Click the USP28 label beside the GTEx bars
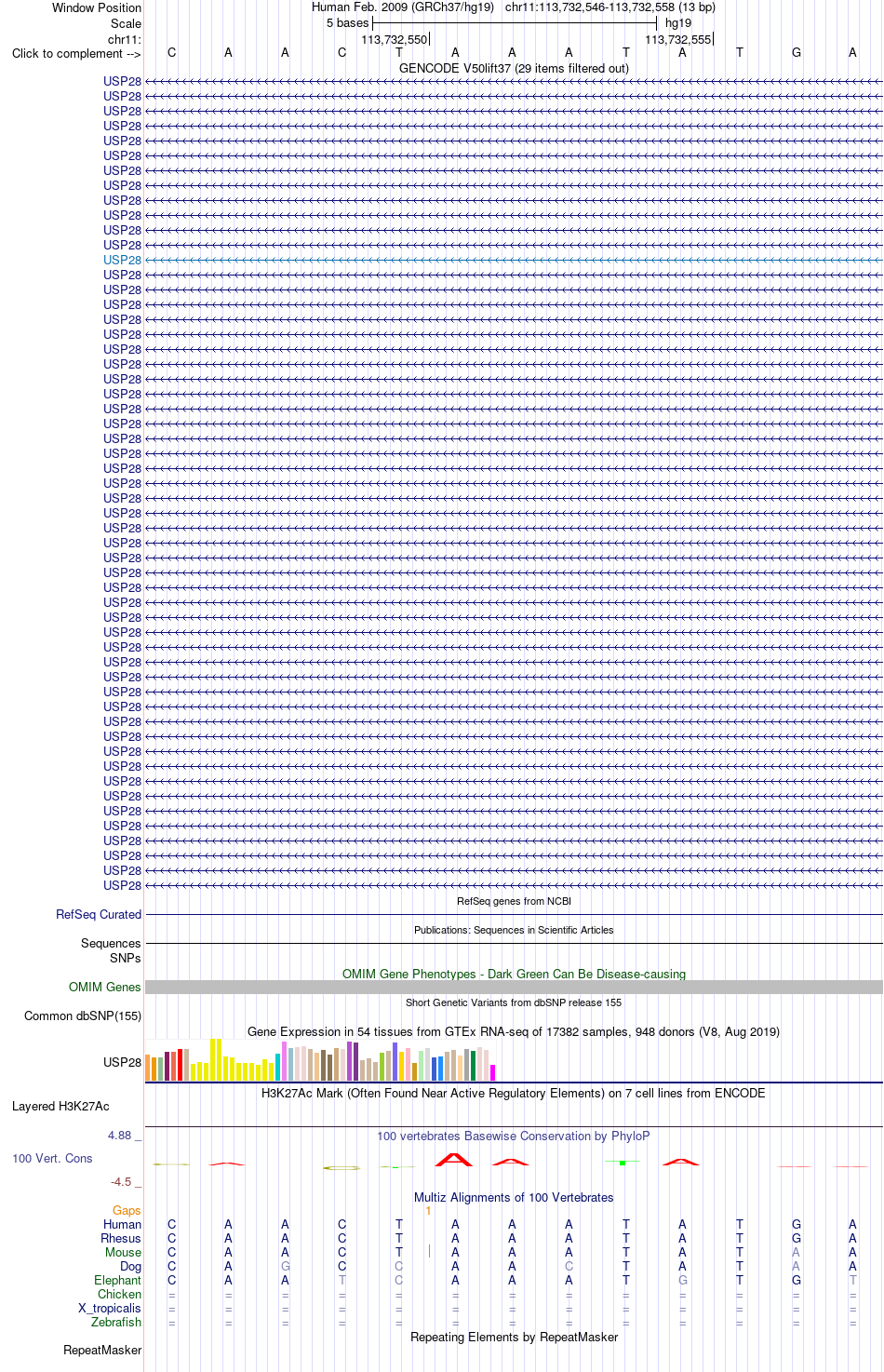The height and width of the screenshot is (1372, 884). point(123,1062)
